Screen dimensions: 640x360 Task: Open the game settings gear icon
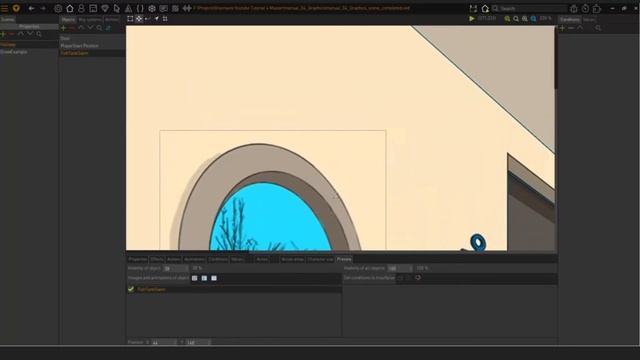click(x=58, y=8)
